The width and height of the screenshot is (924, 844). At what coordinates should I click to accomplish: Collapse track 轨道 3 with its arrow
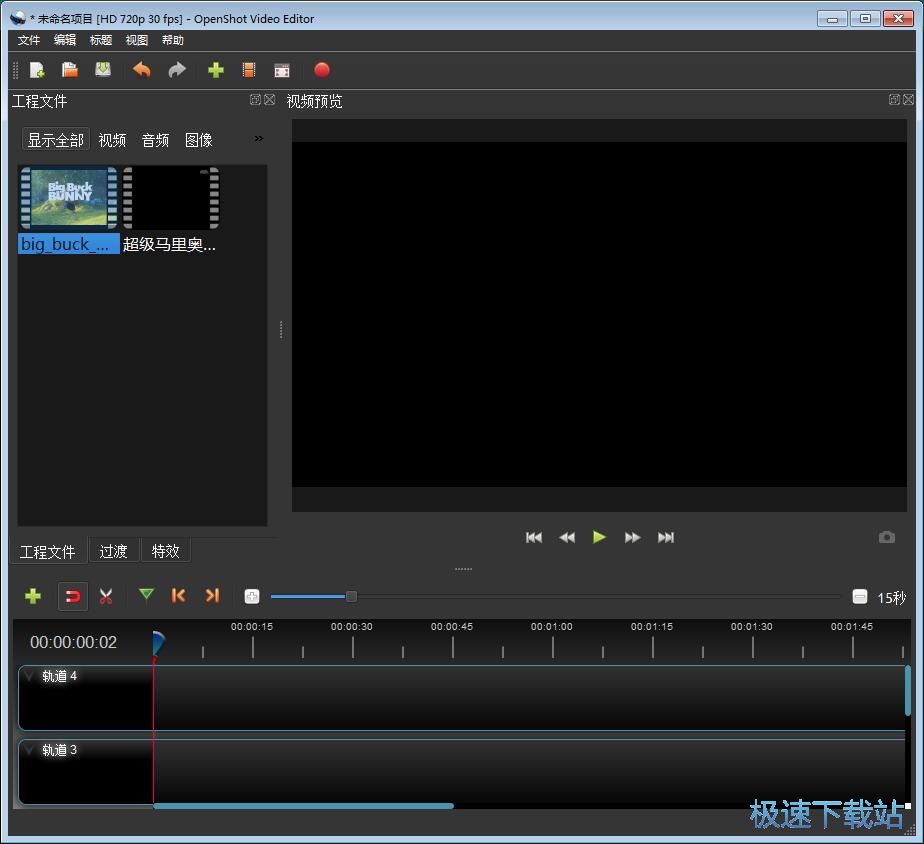[x=29, y=751]
